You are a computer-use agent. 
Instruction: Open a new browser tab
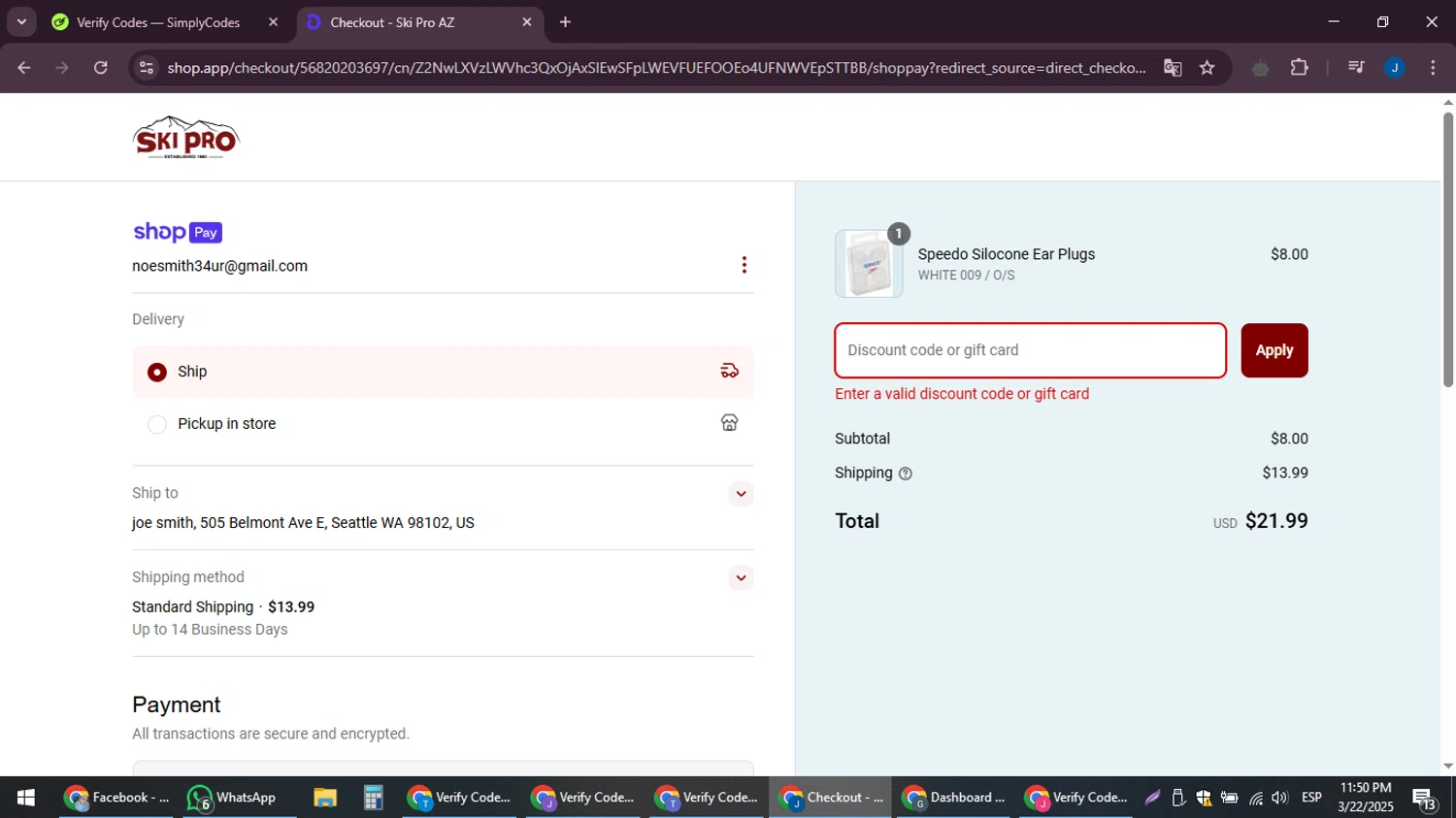pyautogui.click(x=566, y=22)
